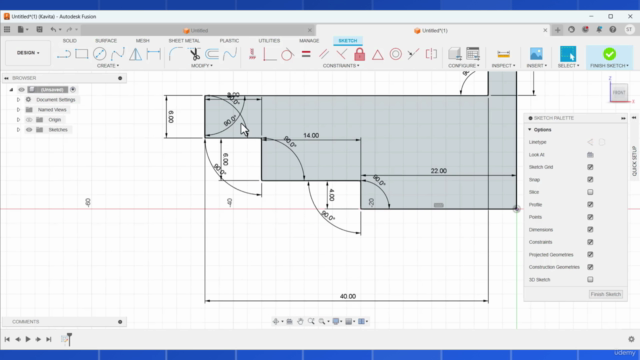Choose the Center Diameter Circle tool
Screen dimensions: 640x360
tap(100, 54)
